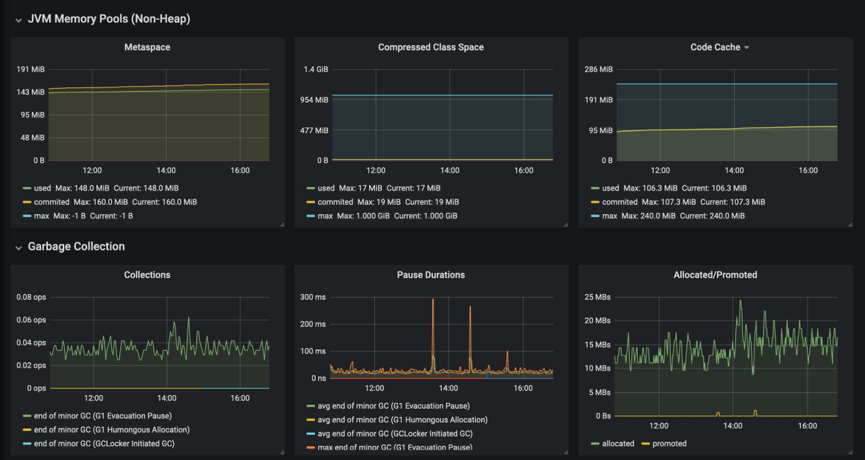
Task: Click the JVM Memory Pools (Non-Heap) row title
Action: click(x=108, y=19)
